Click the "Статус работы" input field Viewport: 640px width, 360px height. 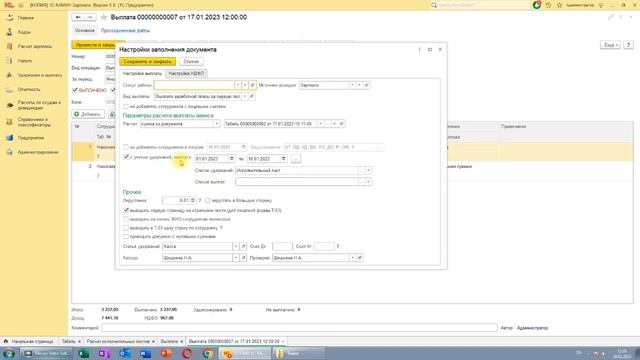[x=194, y=85]
